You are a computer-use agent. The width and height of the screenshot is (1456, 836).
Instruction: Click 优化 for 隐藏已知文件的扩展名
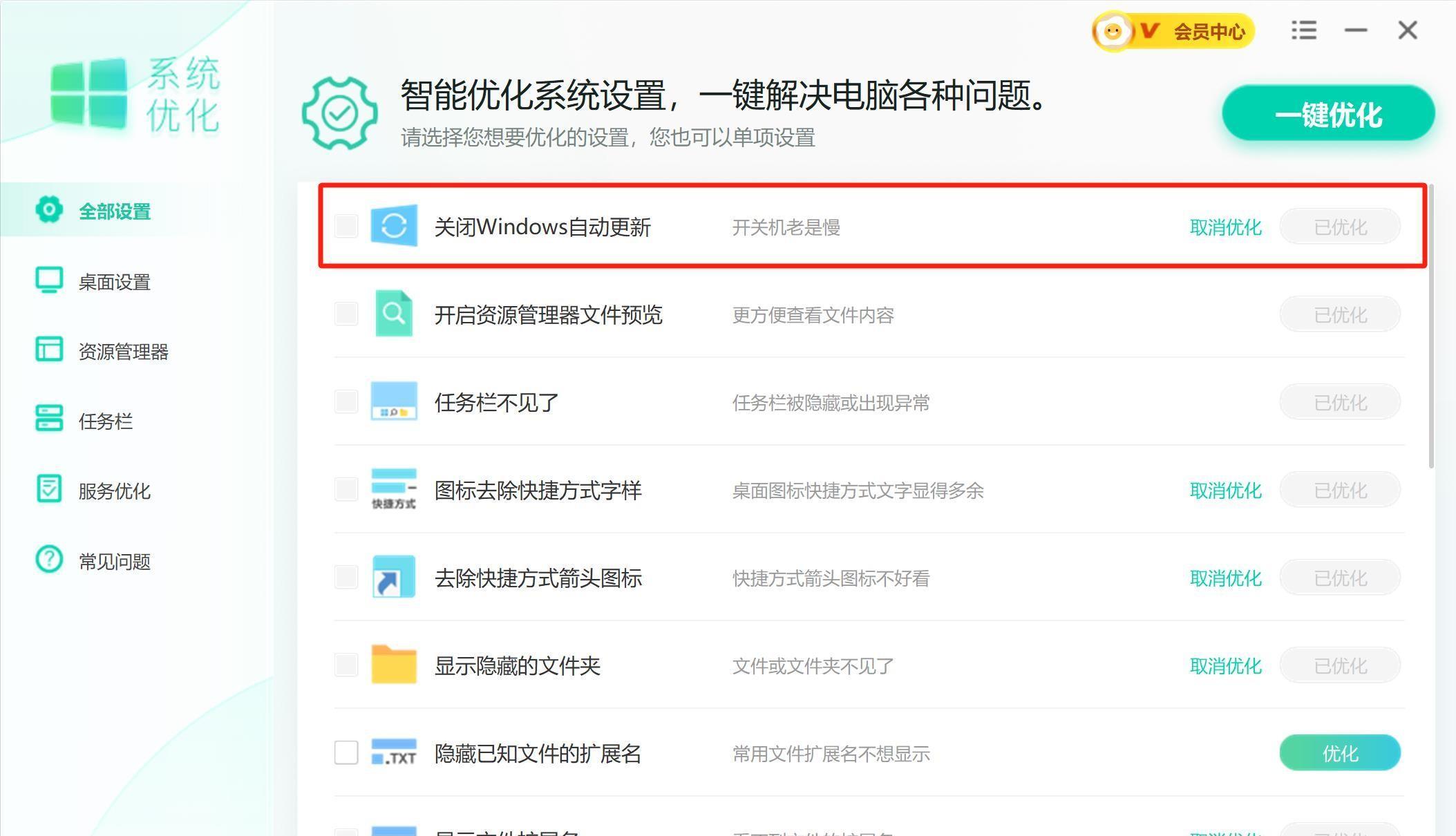click(1340, 752)
